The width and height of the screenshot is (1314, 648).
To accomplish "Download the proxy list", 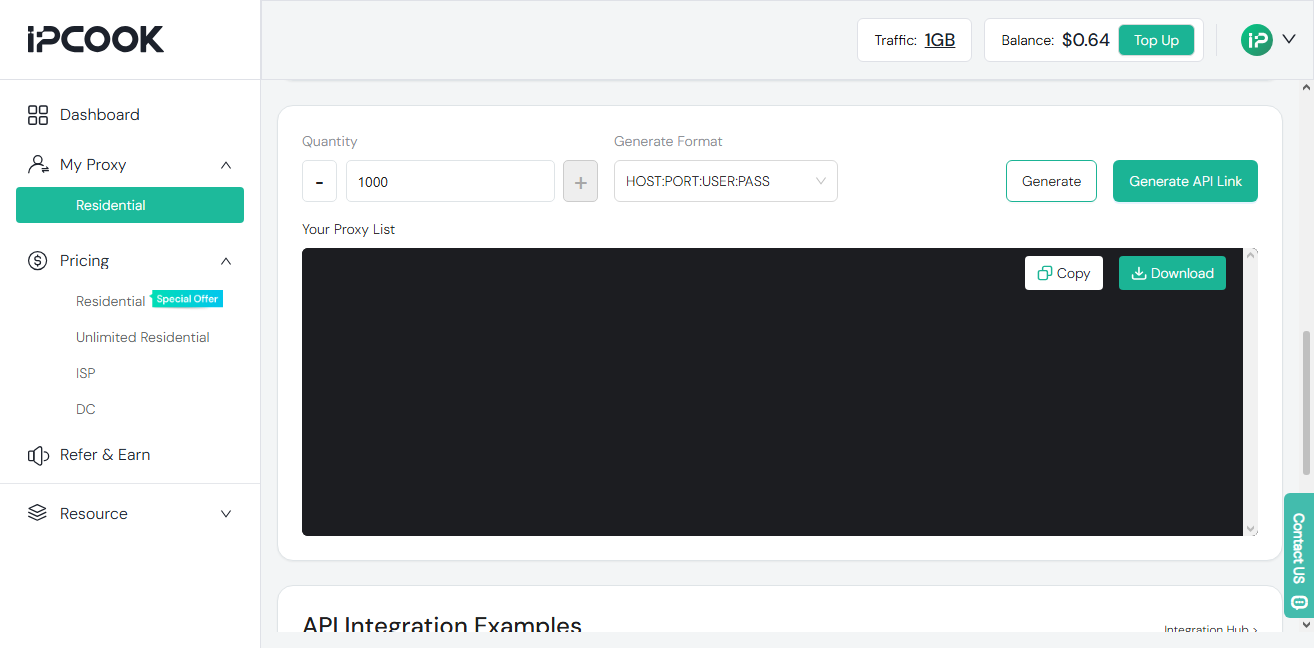I will pyautogui.click(x=1172, y=273).
